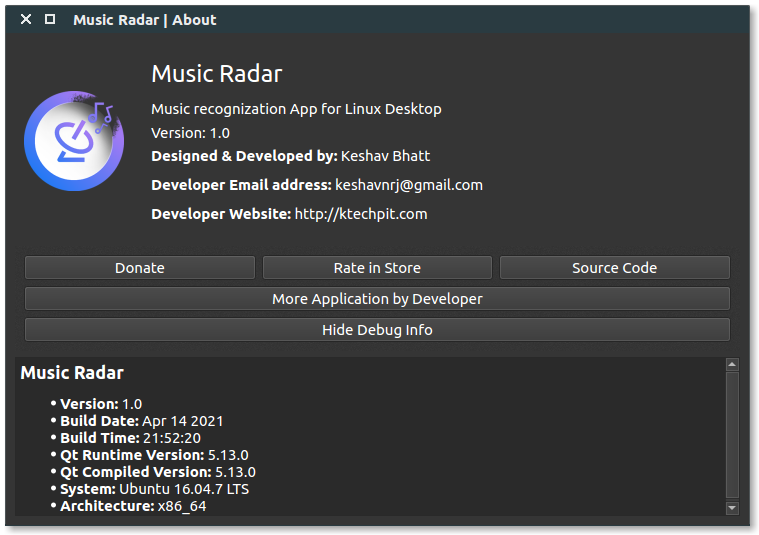Screen dimensions: 759x535
Task: Maximize the About window
Action: point(50,19)
